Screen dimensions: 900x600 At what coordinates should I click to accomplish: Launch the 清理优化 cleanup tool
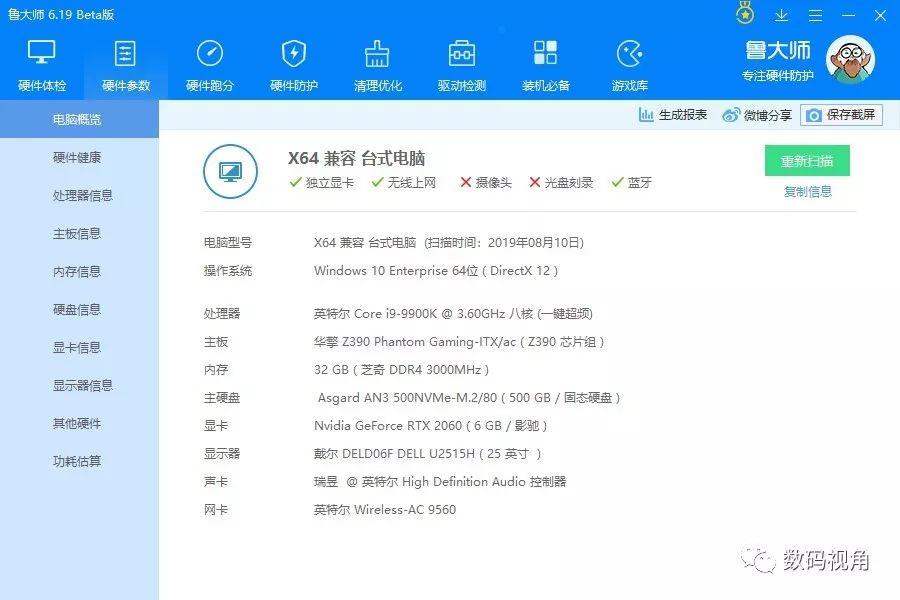[377, 62]
